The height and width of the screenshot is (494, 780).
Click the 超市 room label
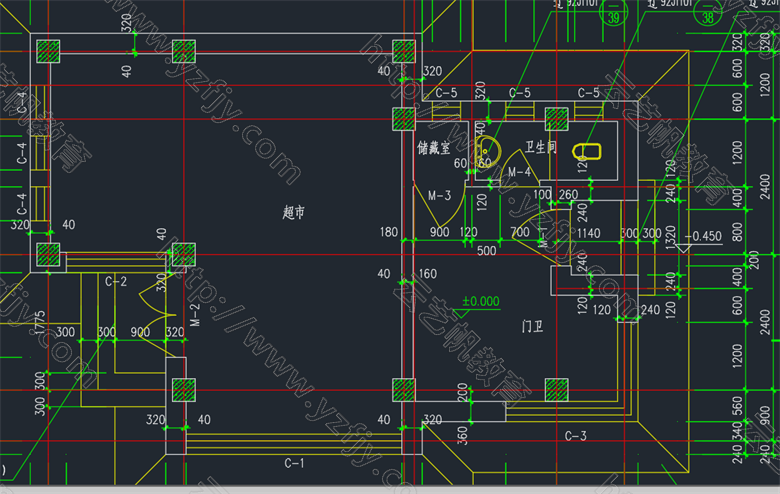(x=293, y=212)
